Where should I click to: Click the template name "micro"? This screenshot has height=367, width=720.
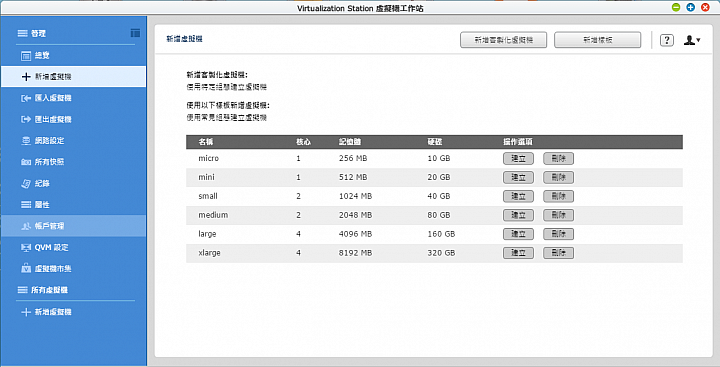coord(208,158)
